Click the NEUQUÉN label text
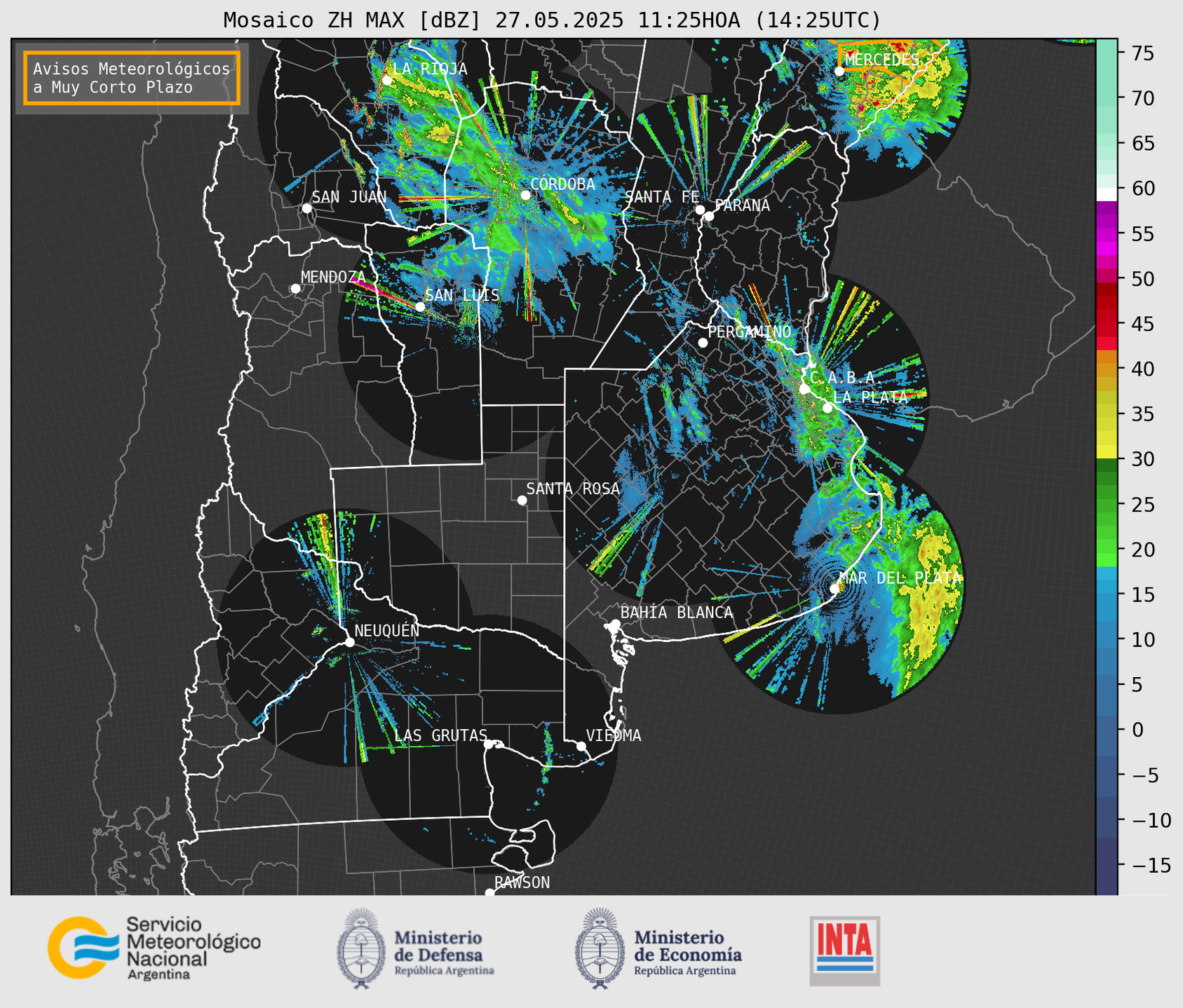Screen dimensions: 1183x1008 pyautogui.click(x=386, y=630)
